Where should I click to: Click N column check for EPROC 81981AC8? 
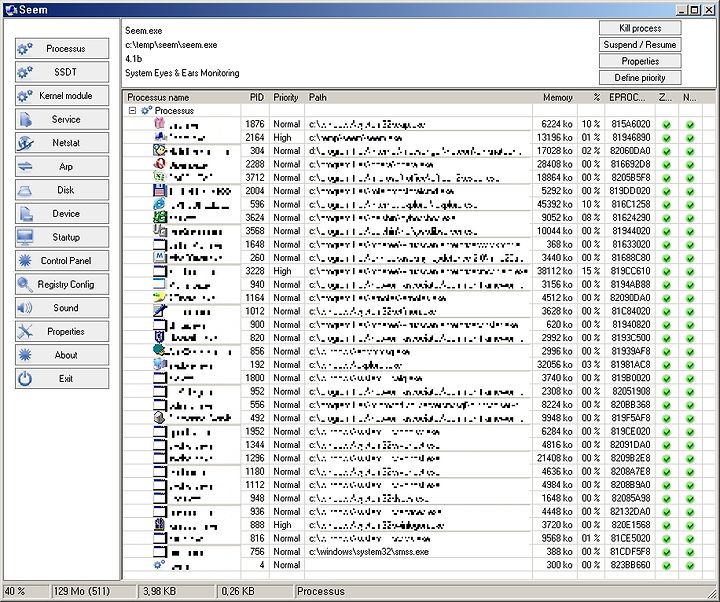click(690, 365)
